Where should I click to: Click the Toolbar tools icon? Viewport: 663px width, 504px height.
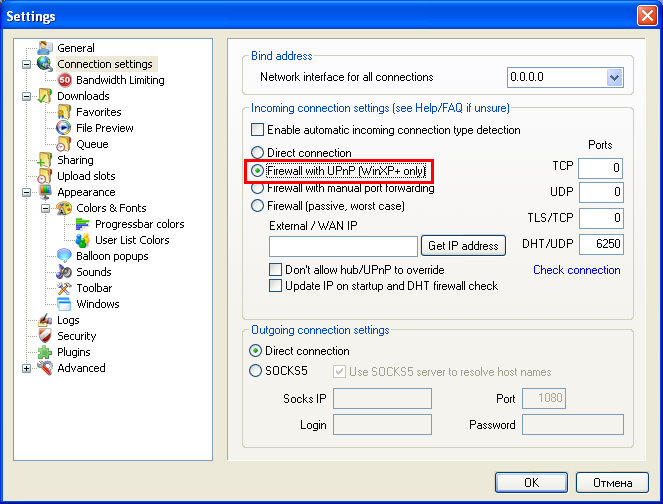coord(64,288)
